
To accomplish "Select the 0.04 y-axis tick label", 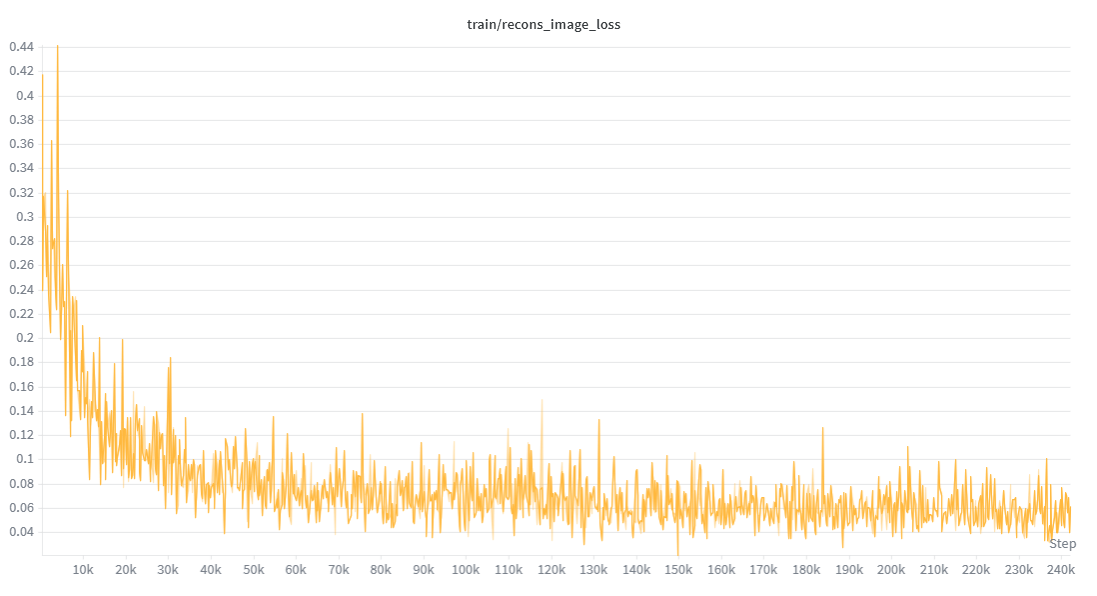I will (x=21, y=532).
